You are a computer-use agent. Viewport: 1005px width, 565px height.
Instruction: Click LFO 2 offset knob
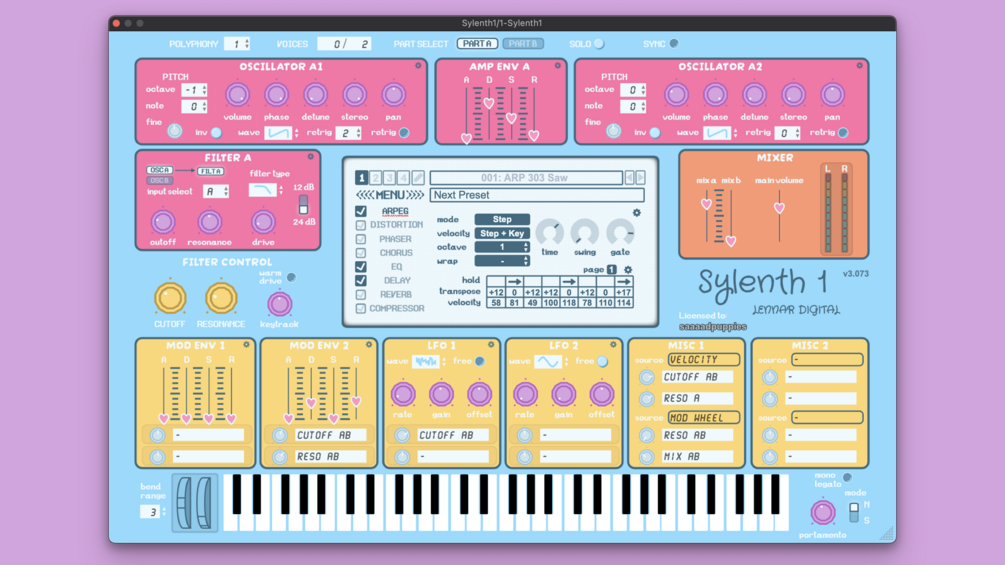(601, 394)
